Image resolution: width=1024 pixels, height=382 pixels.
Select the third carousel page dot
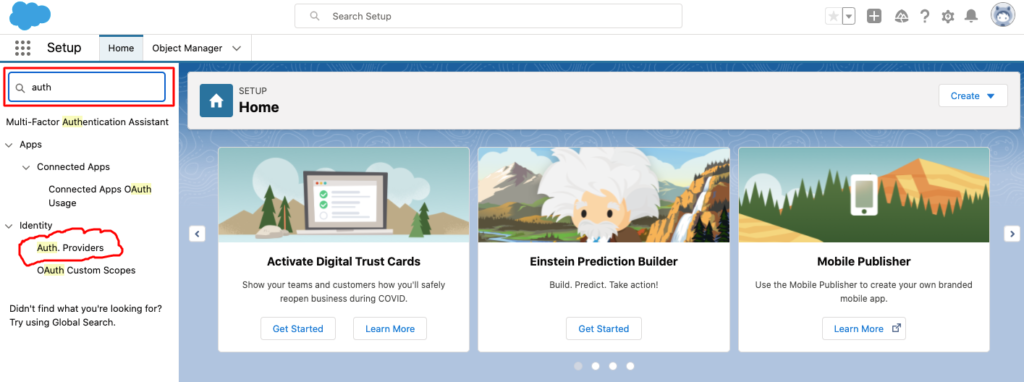tap(613, 366)
